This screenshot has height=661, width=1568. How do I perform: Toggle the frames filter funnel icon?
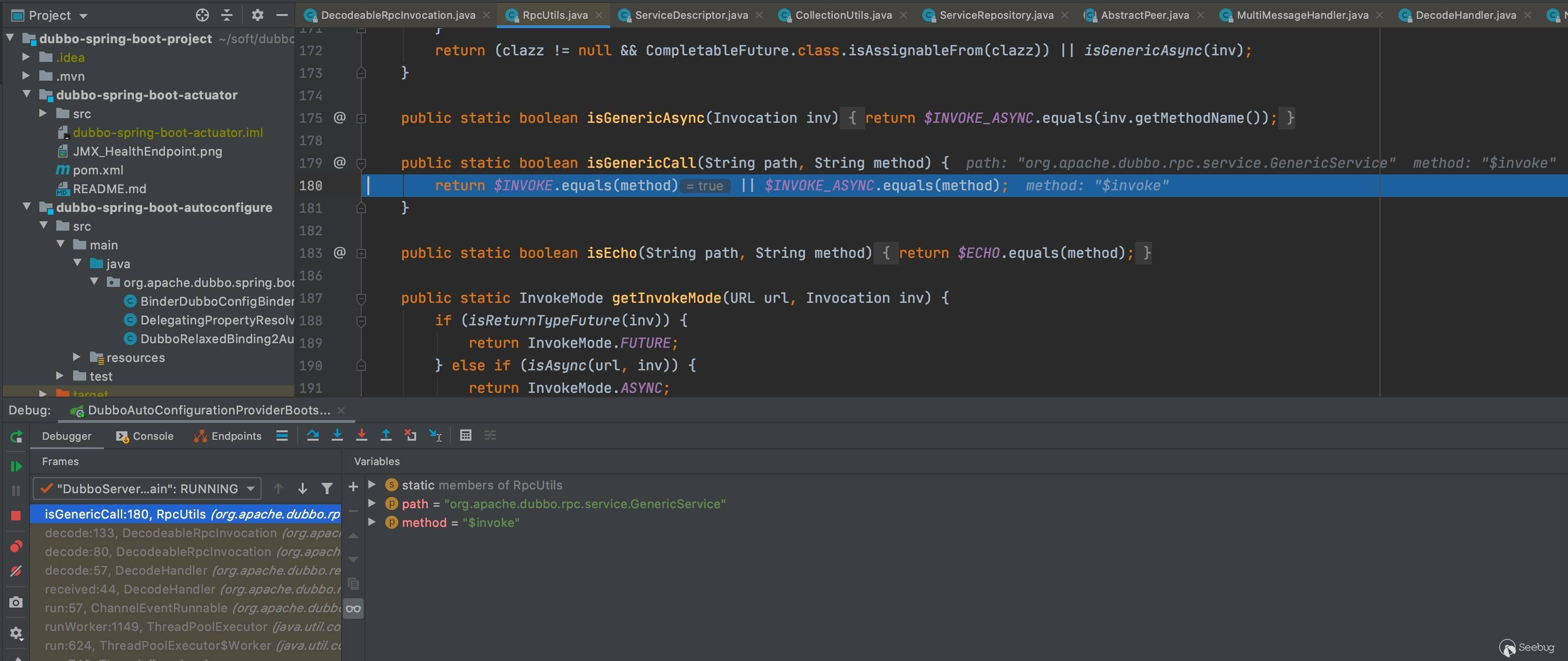pyautogui.click(x=327, y=488)
